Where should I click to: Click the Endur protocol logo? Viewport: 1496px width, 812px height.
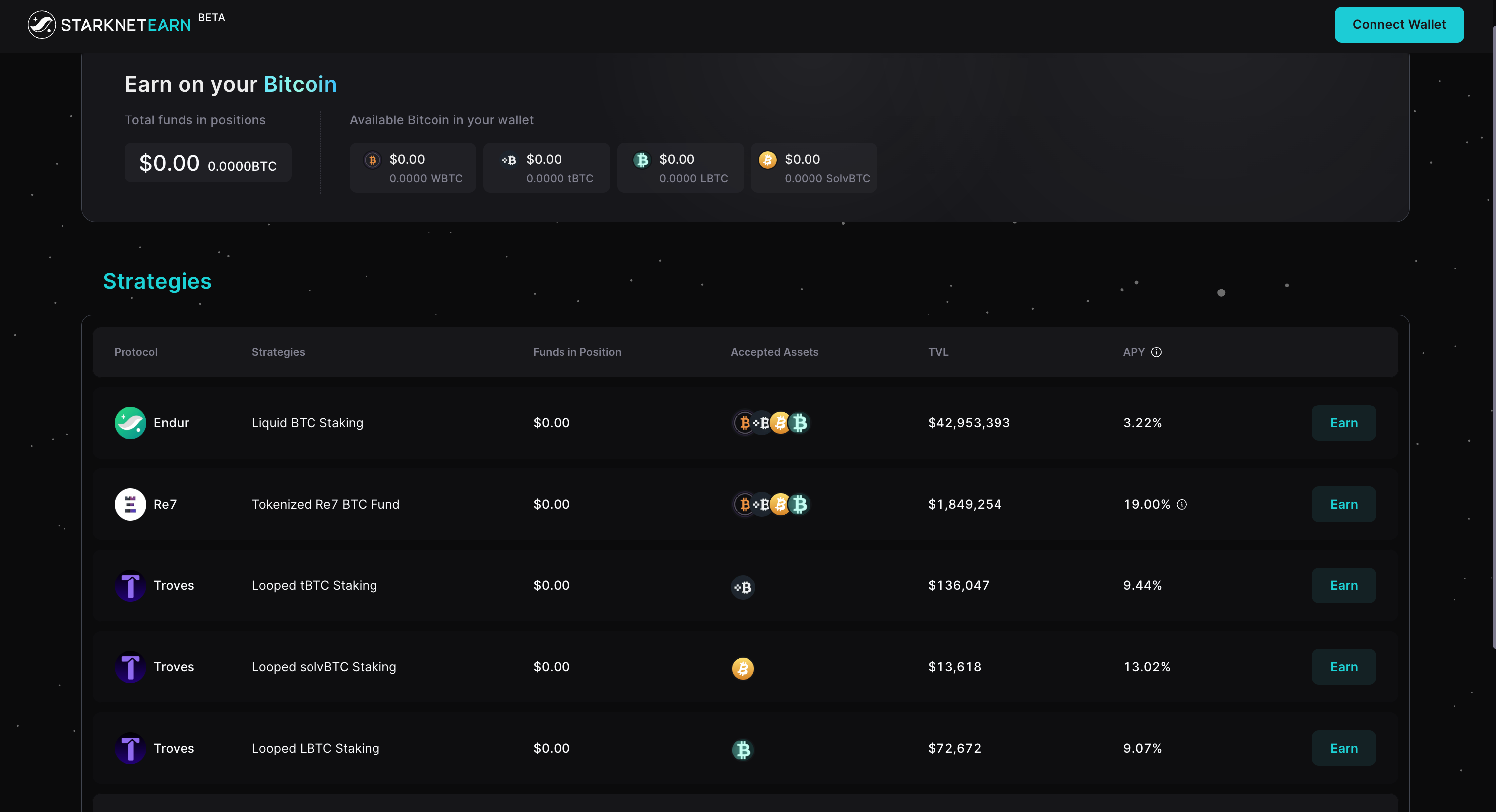[130, 422]
